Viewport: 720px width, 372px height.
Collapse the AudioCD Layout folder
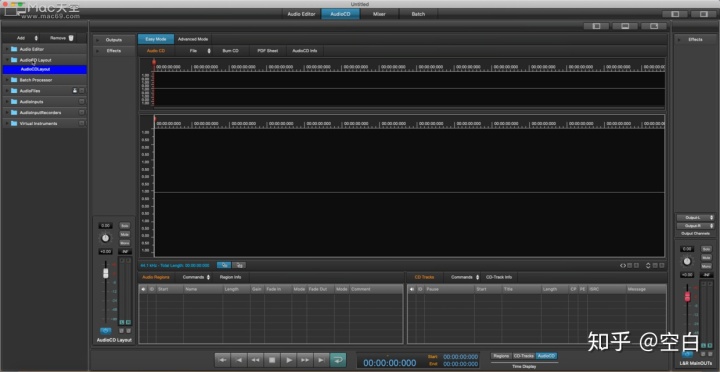6,60
